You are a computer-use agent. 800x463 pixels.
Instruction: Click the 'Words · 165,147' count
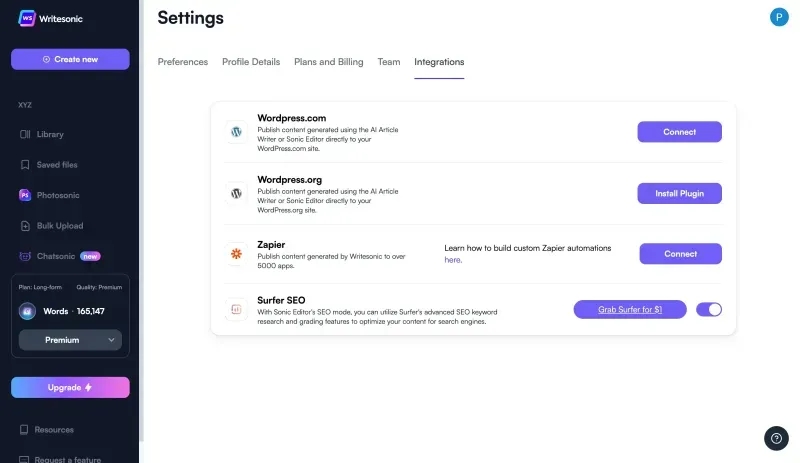(x=74, y=311)
